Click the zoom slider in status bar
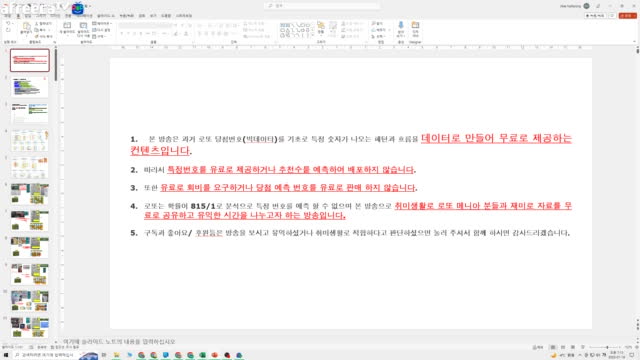This screenshot has height=360, width=640. pos(607,347)
